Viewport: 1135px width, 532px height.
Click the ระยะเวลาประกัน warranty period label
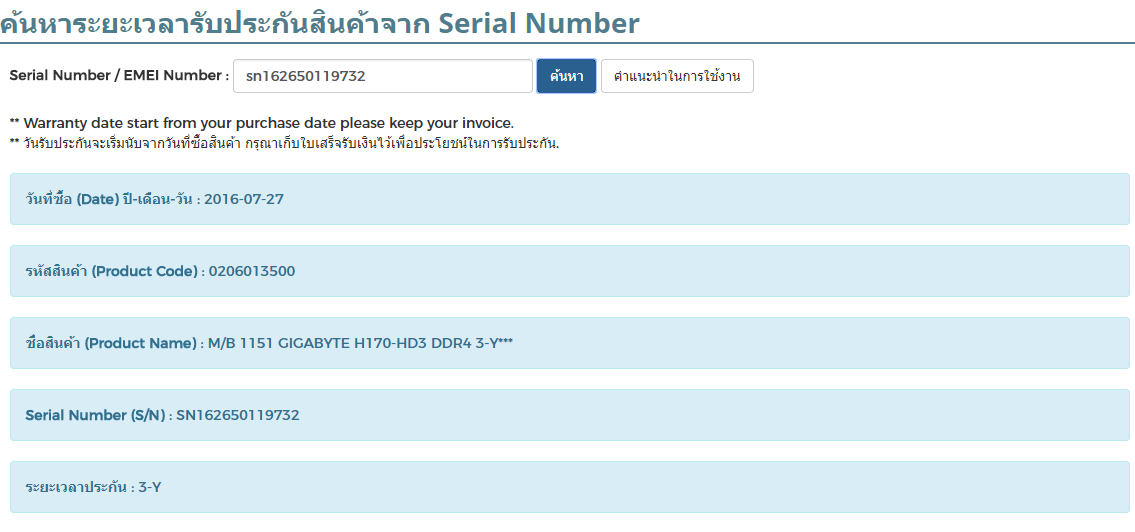[x=76, y=487]
